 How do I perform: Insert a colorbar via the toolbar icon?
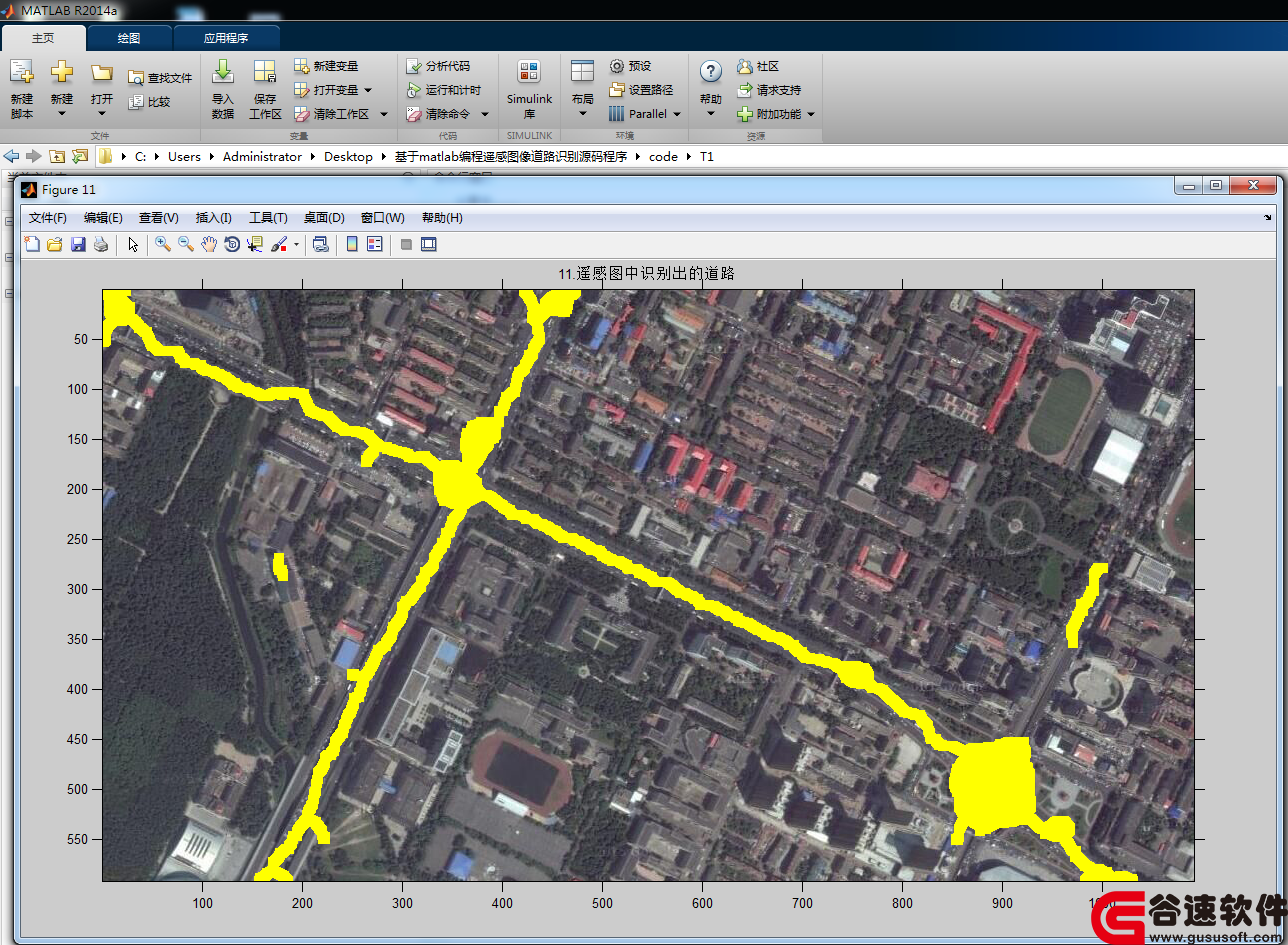(x=352, y=244)
